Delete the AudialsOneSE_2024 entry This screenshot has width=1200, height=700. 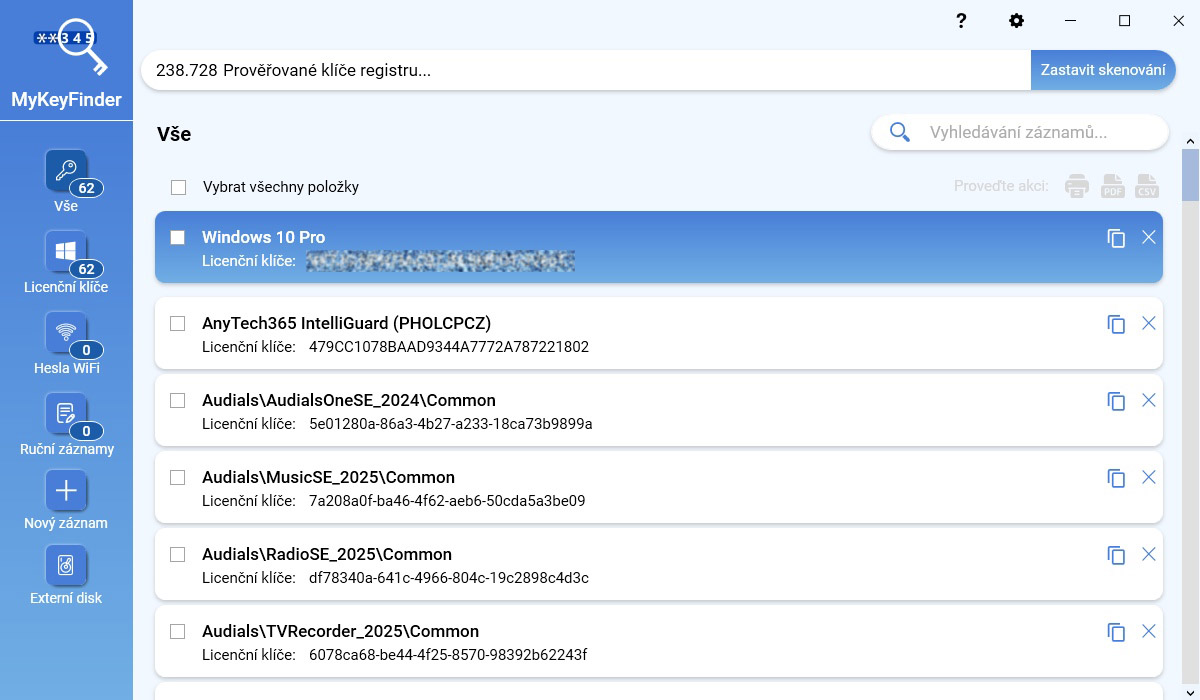pyautogui.click(x=1149, y=400)
